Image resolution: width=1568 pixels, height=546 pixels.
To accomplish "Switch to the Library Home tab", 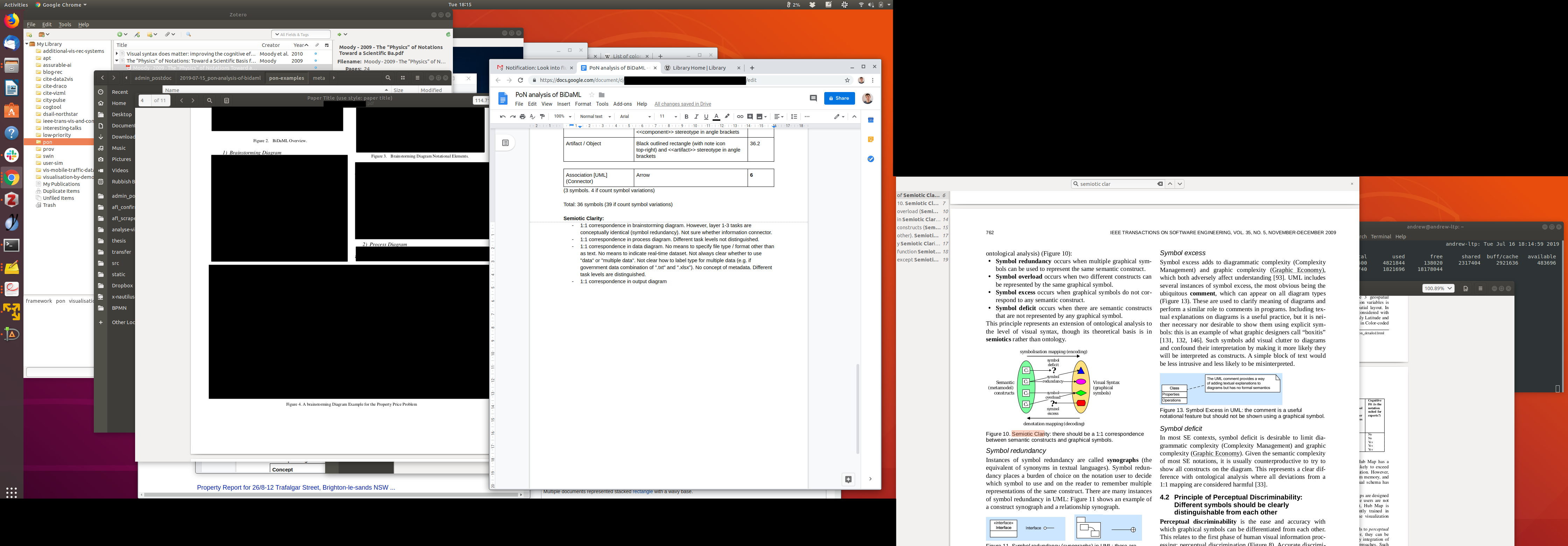I will coord(699,68).
